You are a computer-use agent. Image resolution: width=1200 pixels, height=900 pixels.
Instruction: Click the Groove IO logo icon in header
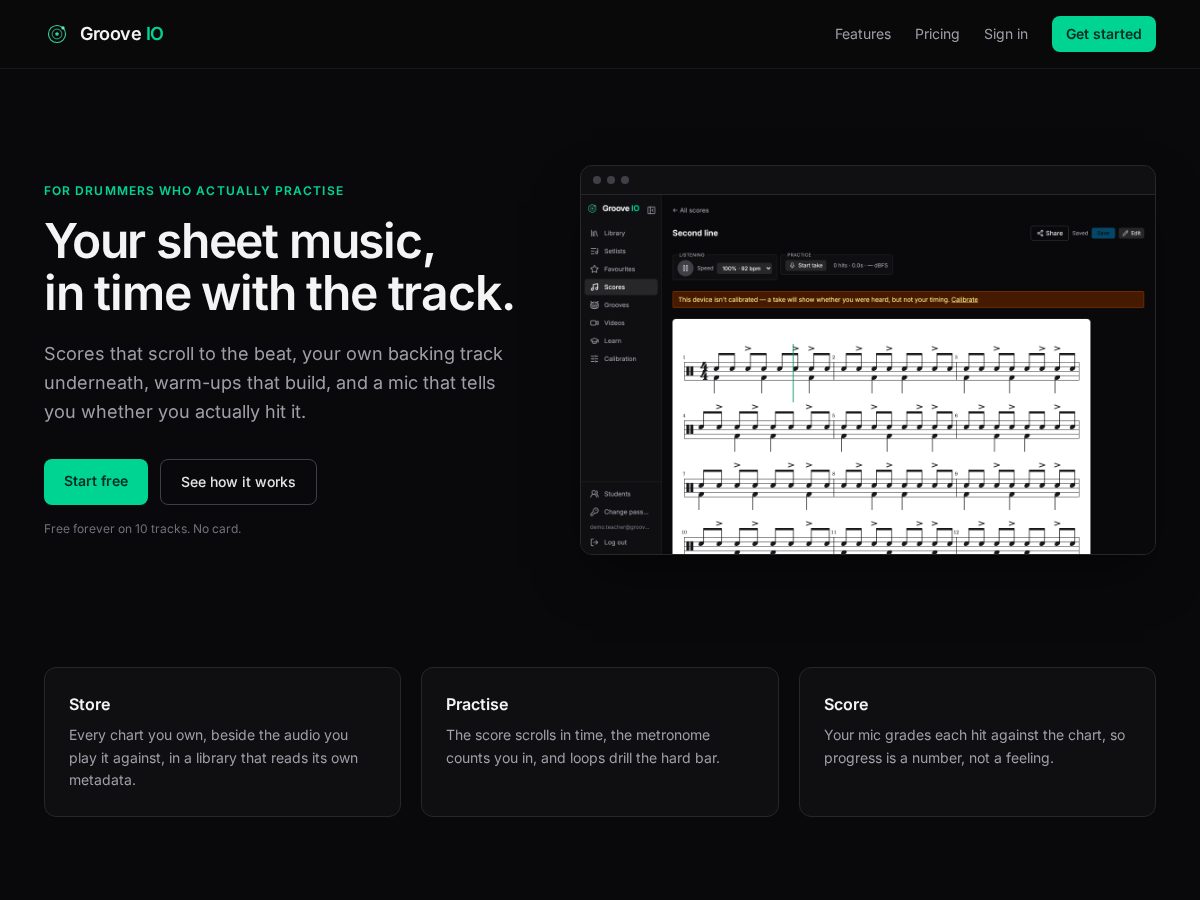57,34
